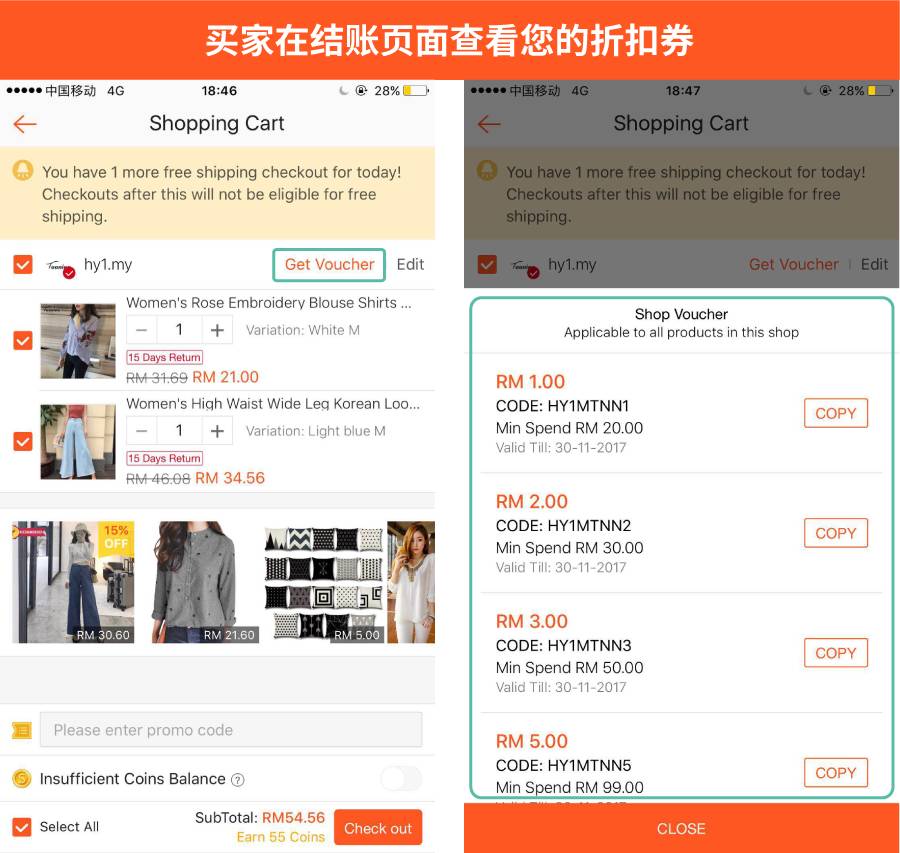Enable the Shopee coins toggle switch
Viewport: 900px width, 853px height.
pos(401,779)
